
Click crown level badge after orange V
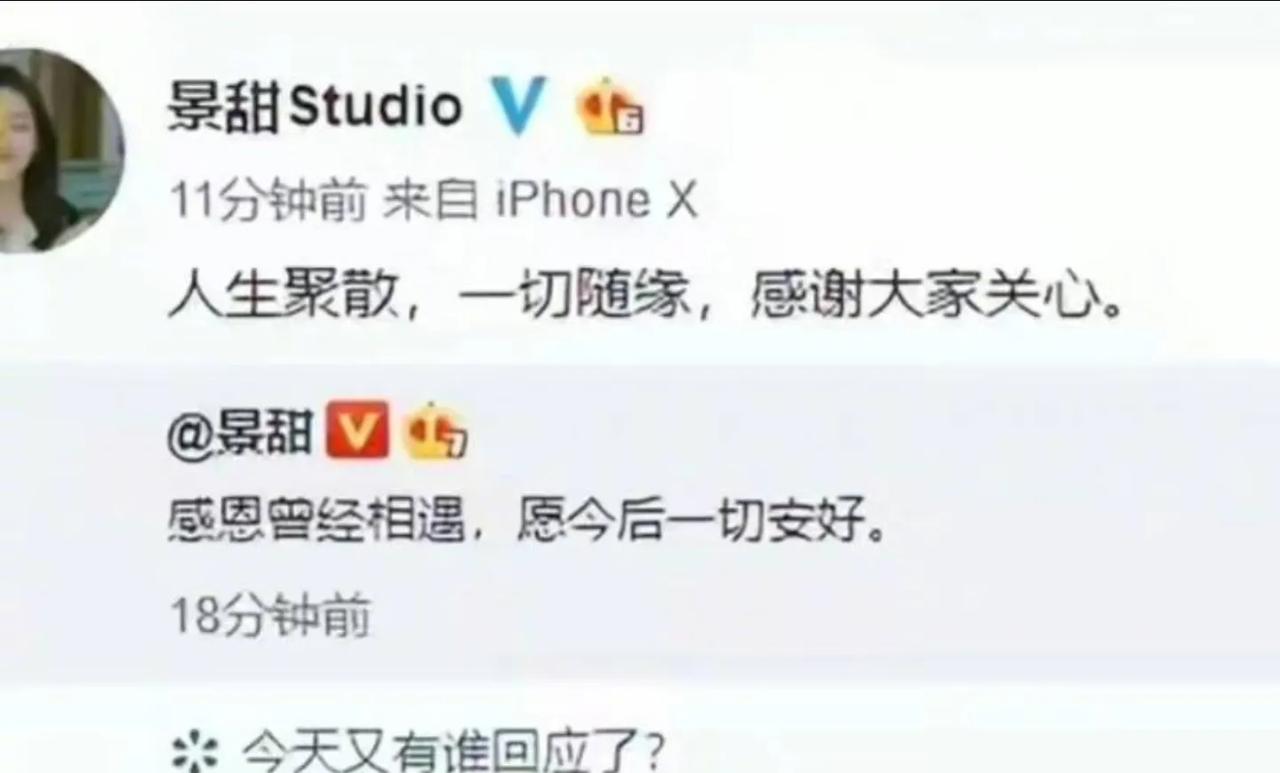tap(436, 430)
